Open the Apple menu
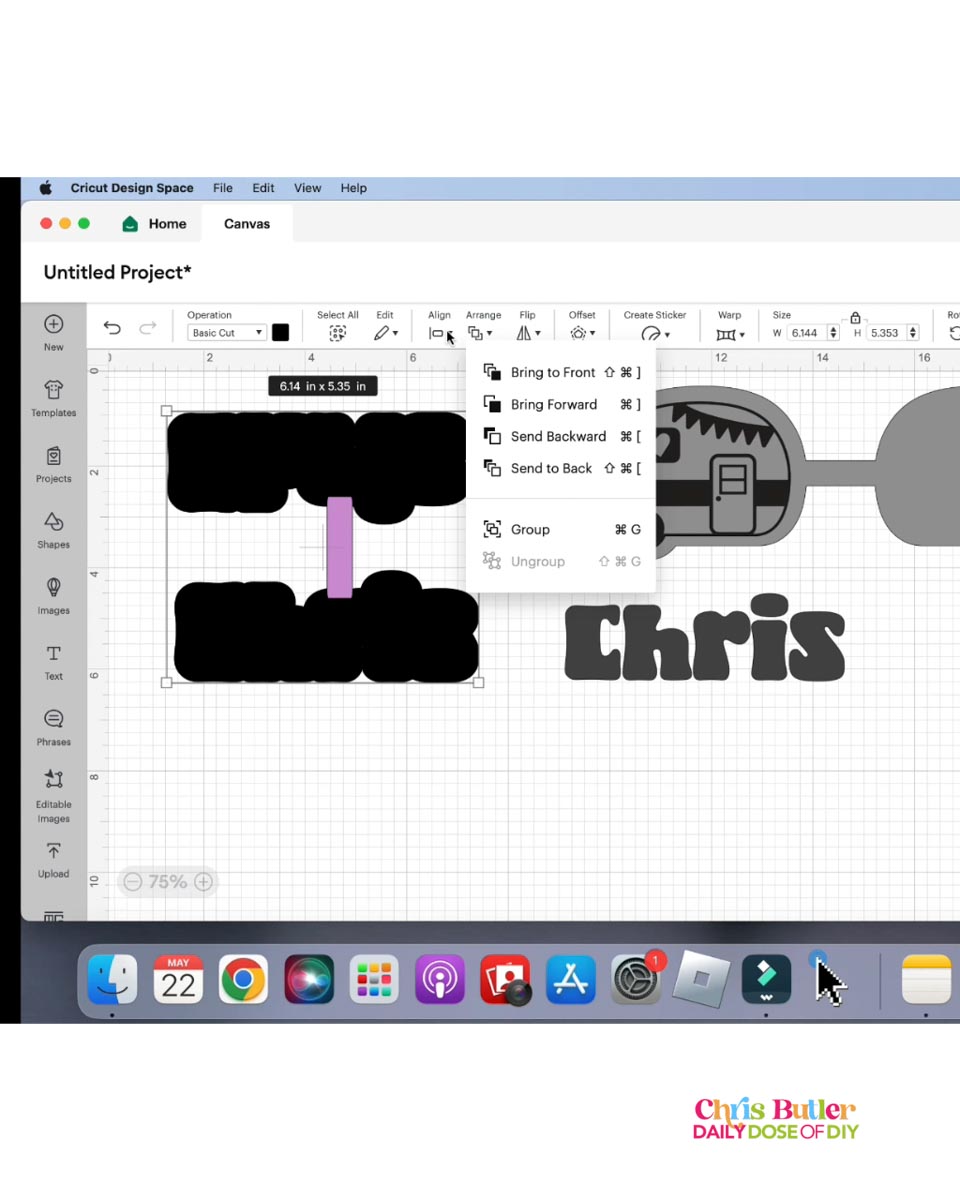Screen dimensions: 960x1200 click(45, 188)
